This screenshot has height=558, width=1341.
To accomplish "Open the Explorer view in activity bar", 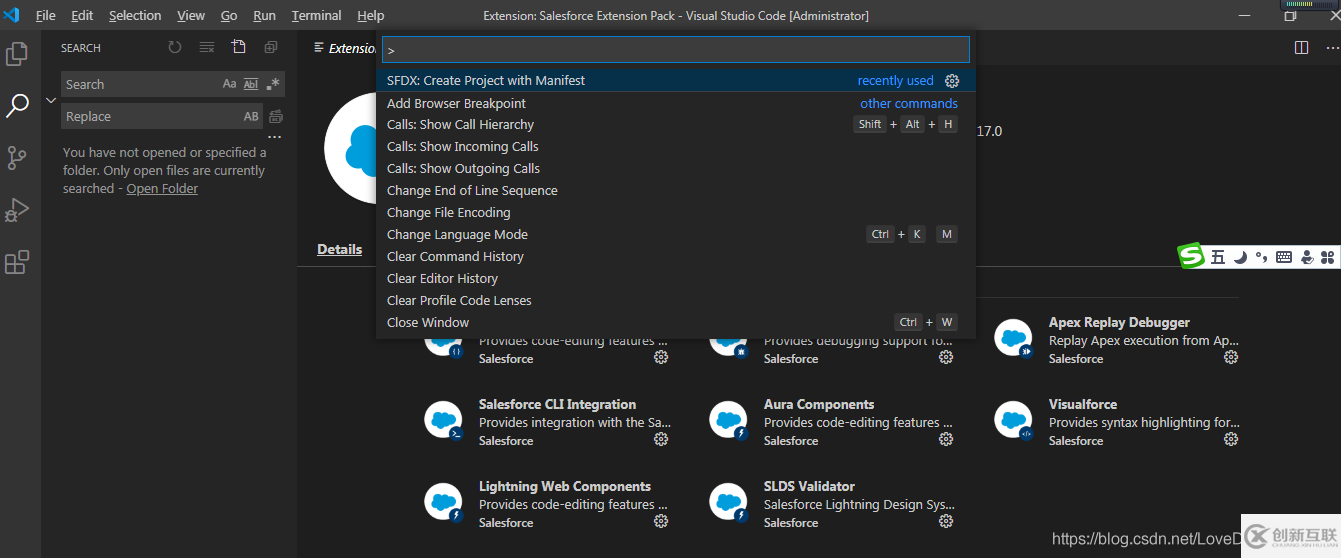I will [17, 54].
